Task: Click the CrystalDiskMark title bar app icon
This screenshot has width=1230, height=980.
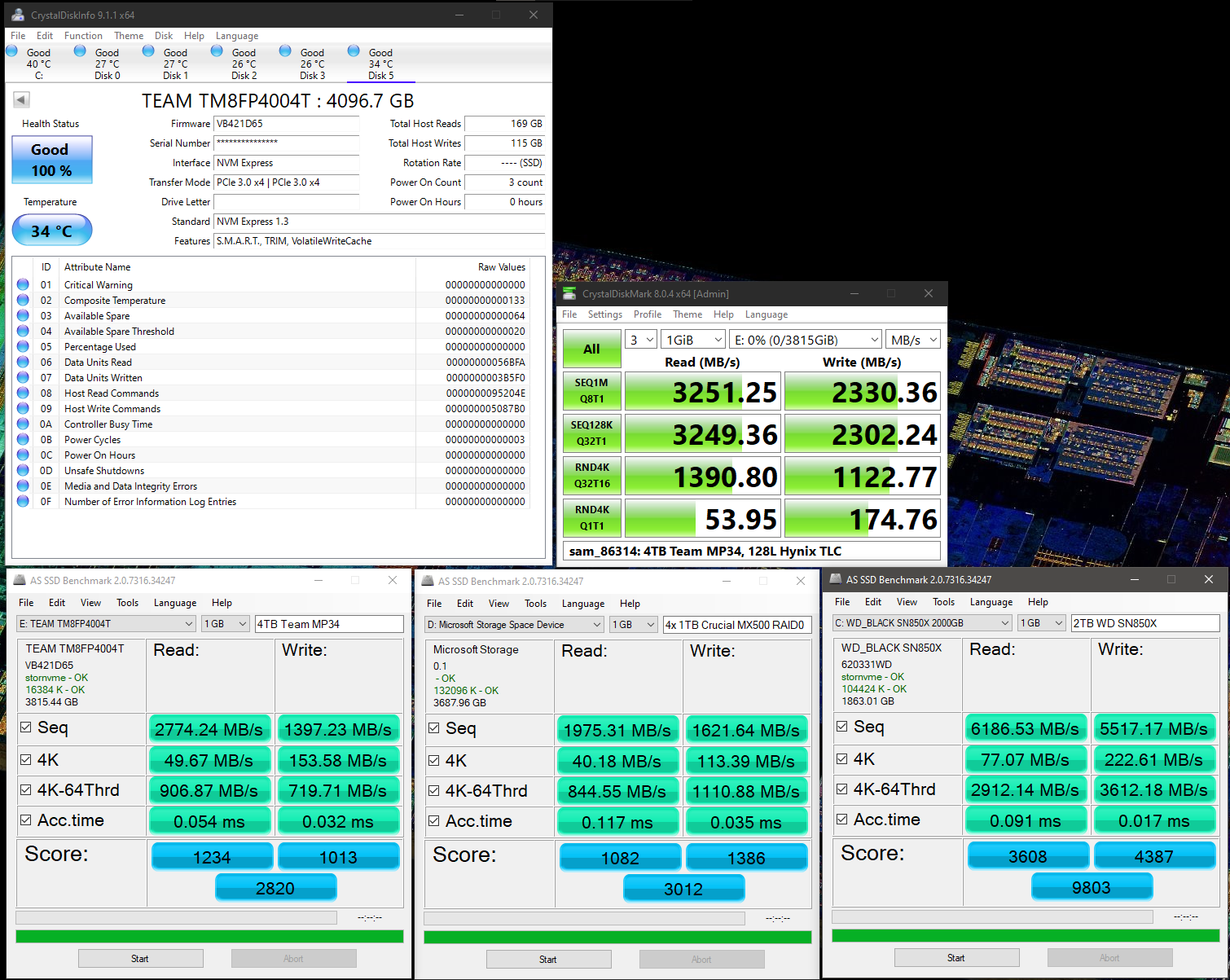Action: click(569, 293)
